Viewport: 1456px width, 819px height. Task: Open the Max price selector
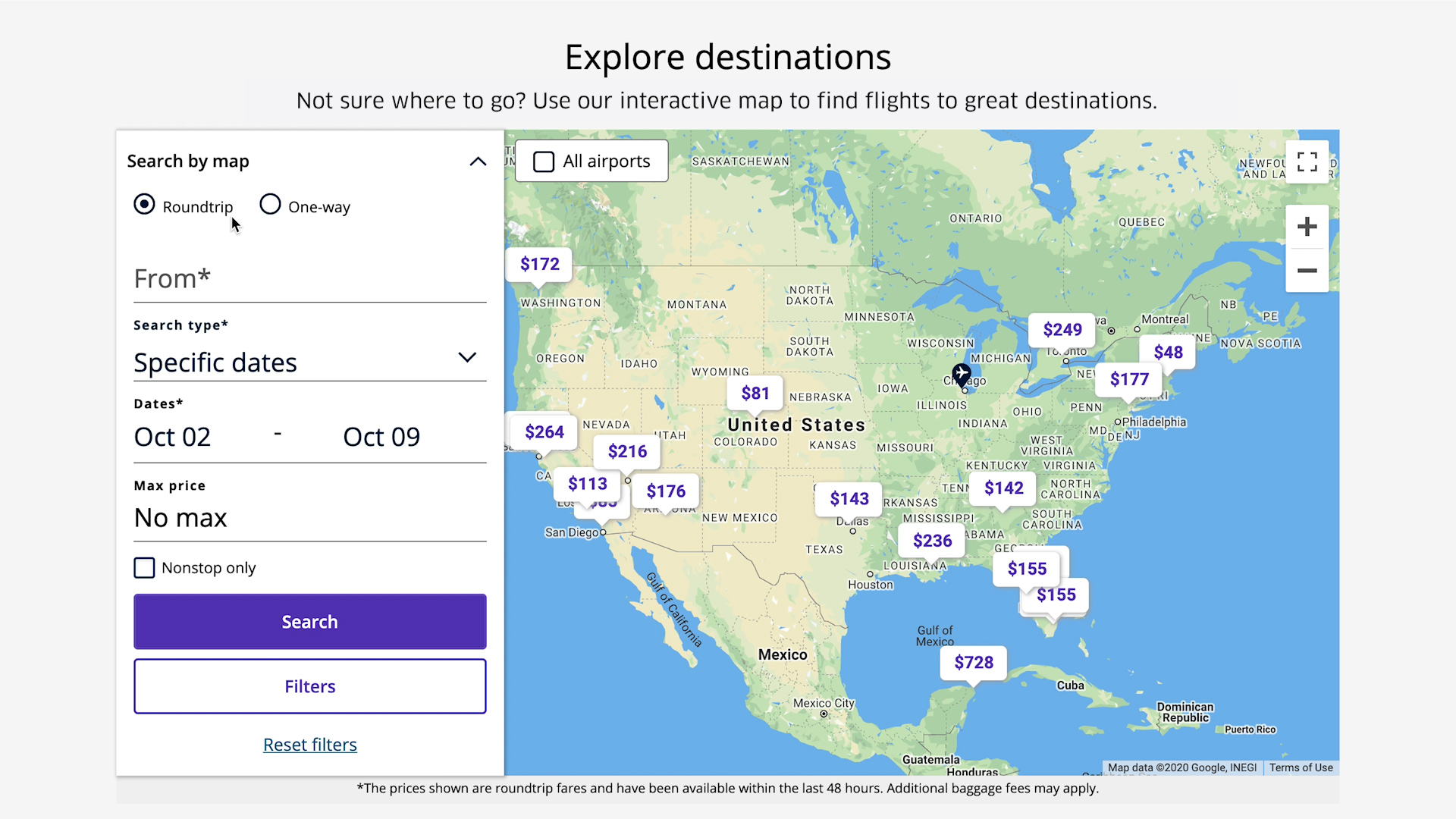pos(309,517)
